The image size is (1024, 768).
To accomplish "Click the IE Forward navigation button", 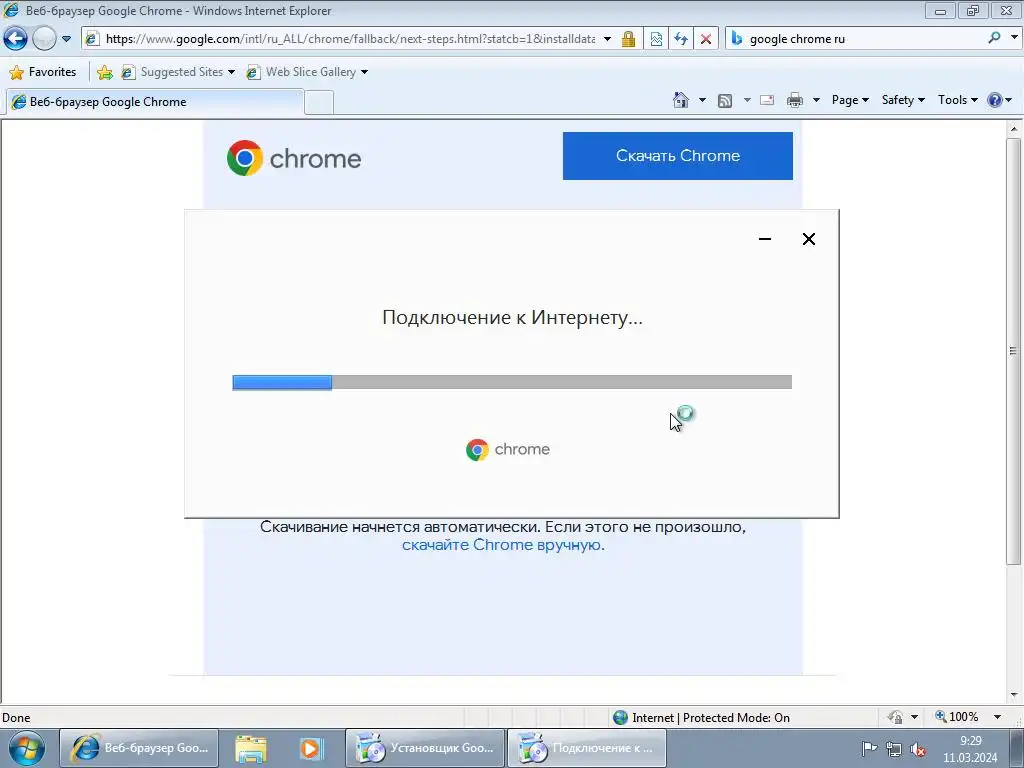I will (x=44, y=39).
